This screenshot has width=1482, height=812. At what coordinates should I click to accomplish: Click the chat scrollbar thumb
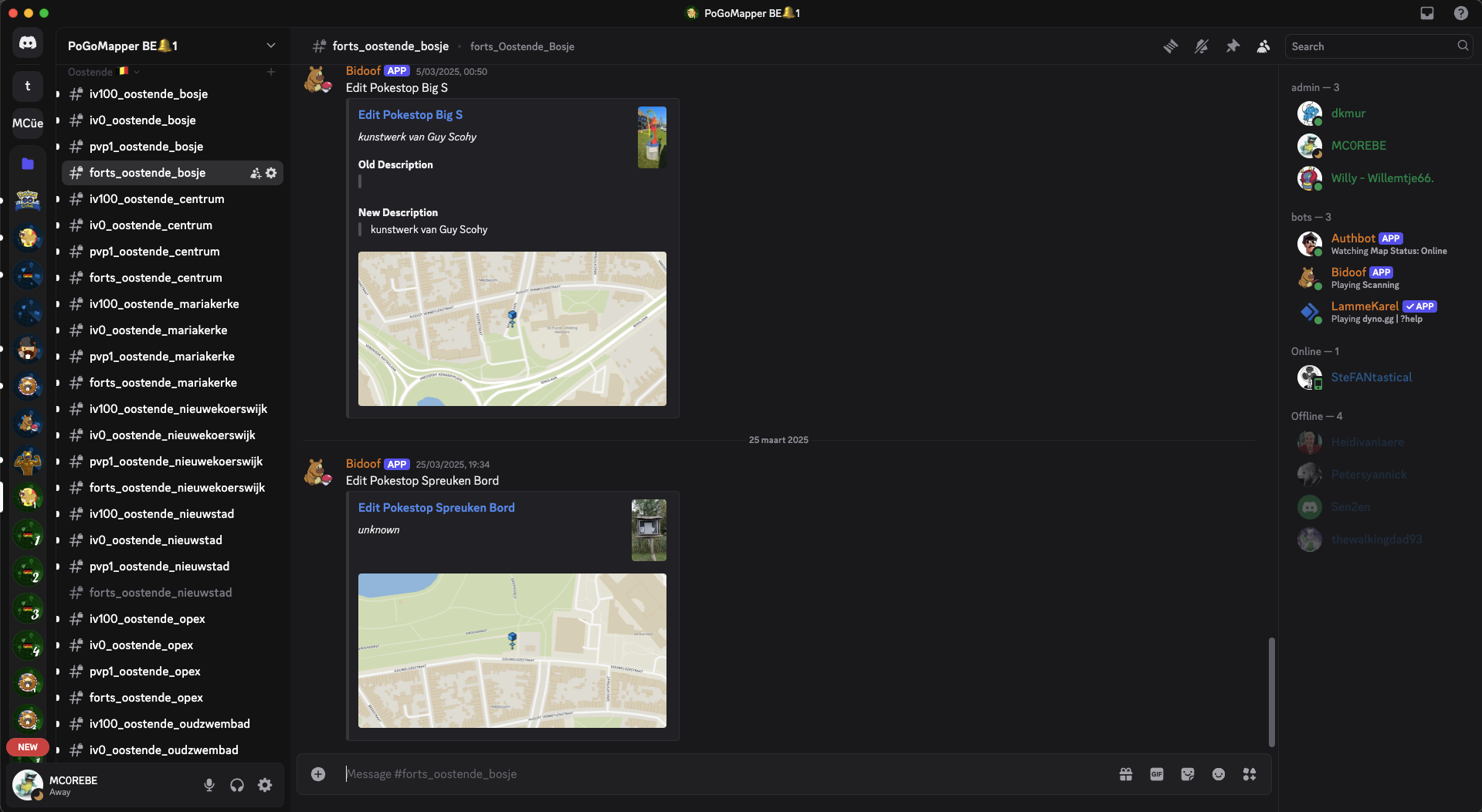[x=1271, y=692]
